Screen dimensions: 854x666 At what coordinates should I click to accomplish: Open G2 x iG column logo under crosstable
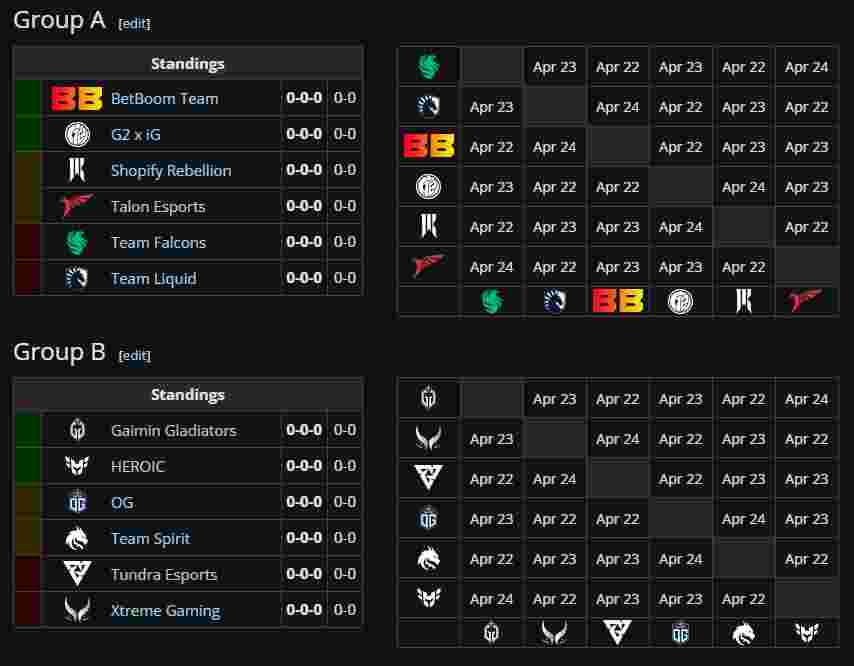(x=680, y=301)
